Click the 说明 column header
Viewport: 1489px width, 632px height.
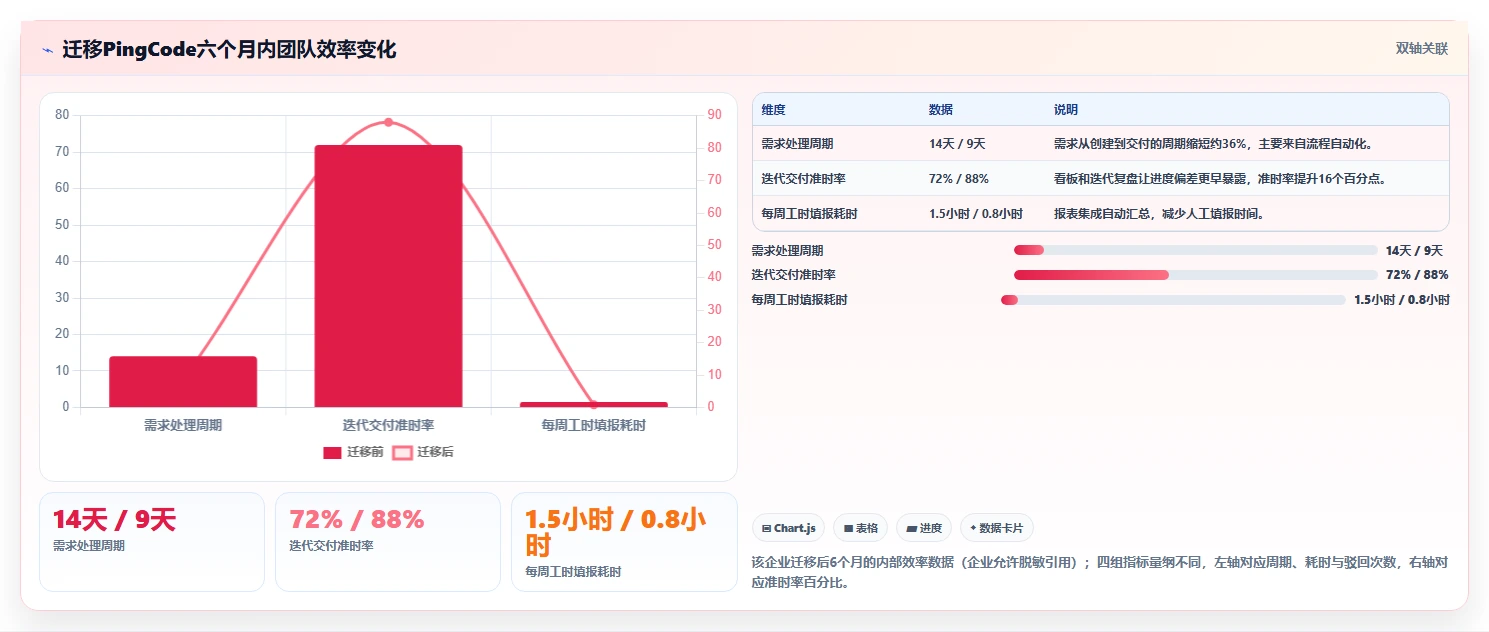pyautogui.click(x=1066, y=110)
